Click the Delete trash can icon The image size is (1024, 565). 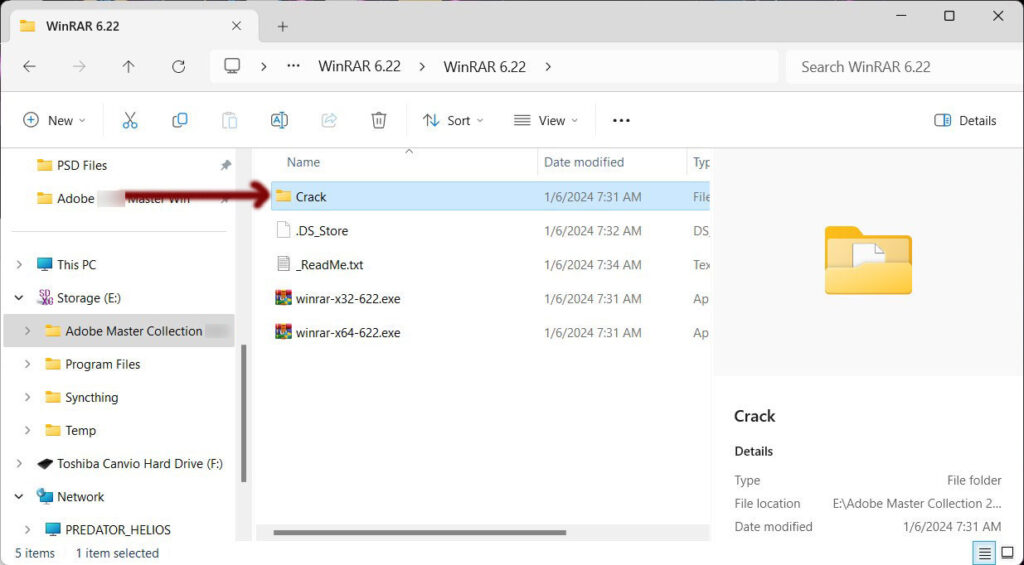point(379,120)
